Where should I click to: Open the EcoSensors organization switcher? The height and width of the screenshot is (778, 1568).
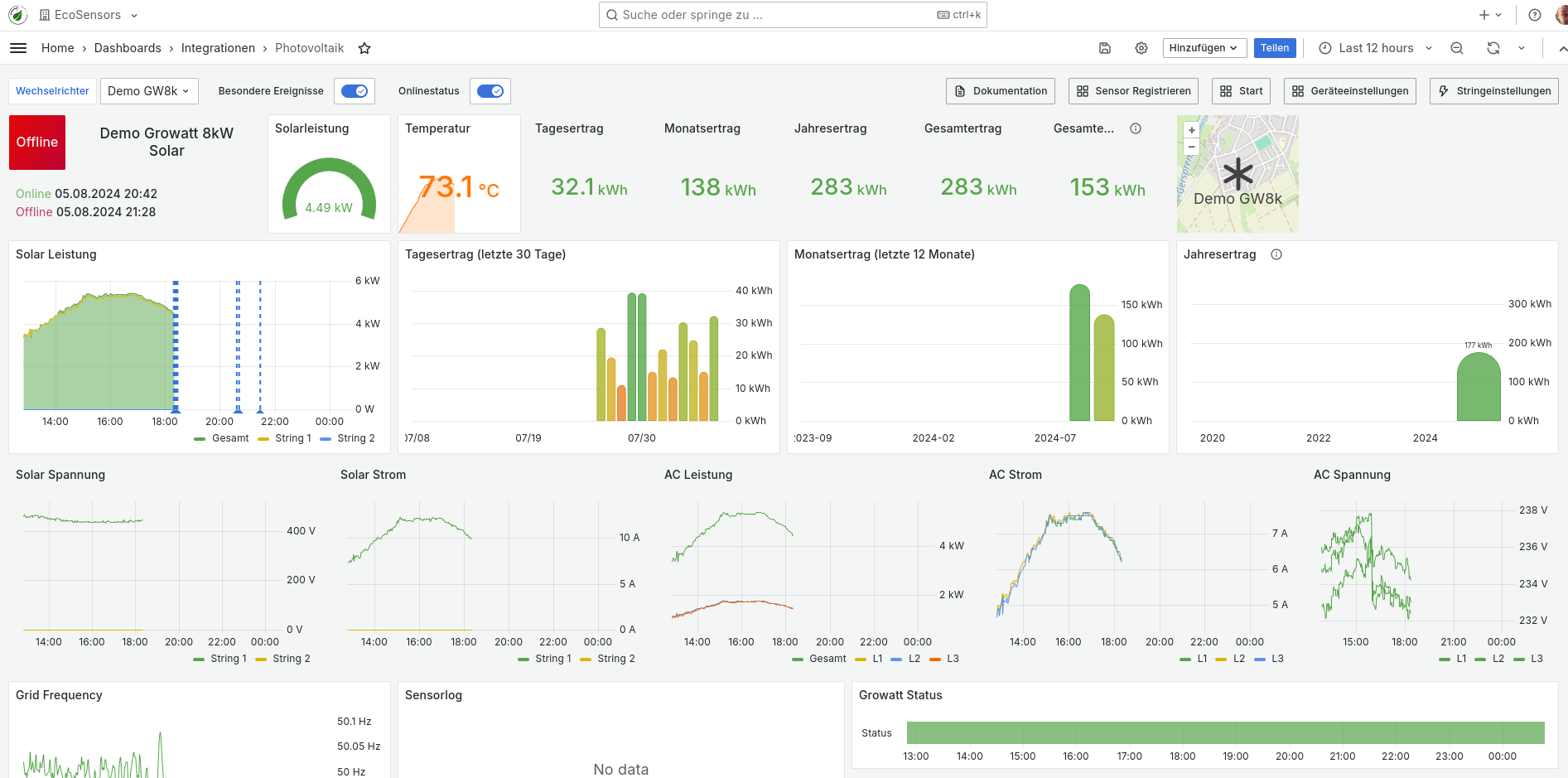tap(89, 15)
